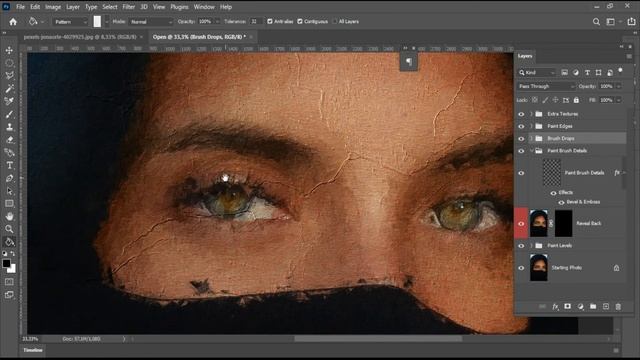640x360 pixels.
Task: Toggle Quick Mask mode
Action: click(9, 282)
